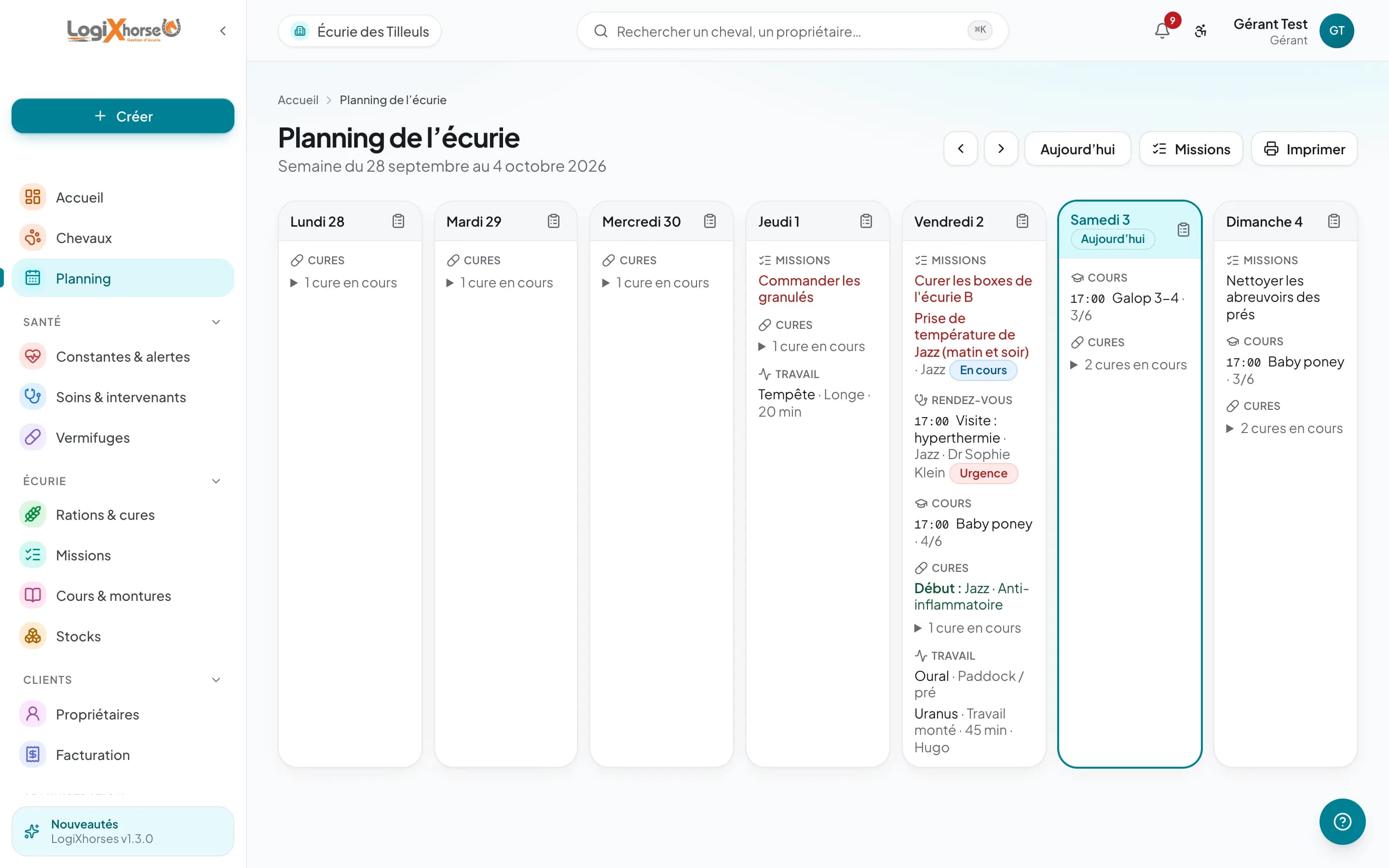Open Accueil in sidebar
1389x868 pixels.
[x=123, y=198]
